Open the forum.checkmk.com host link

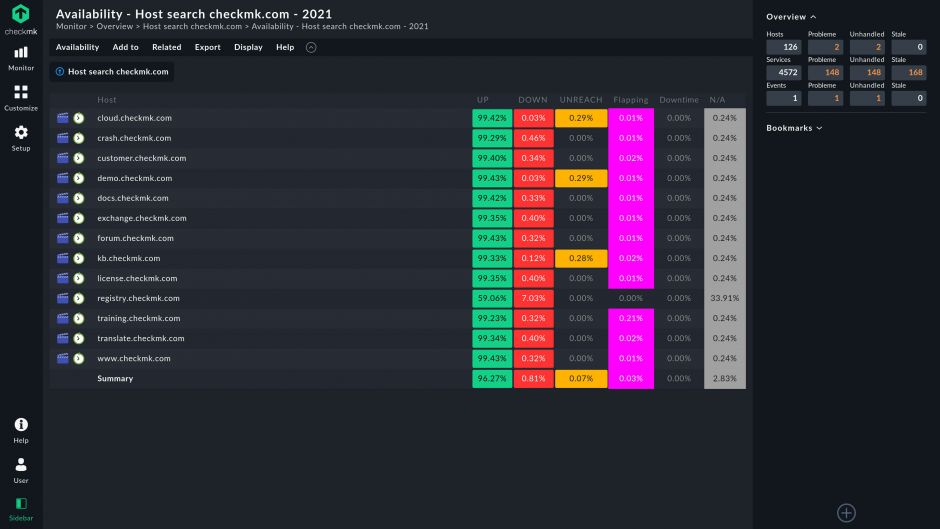(x=135, y=238)
